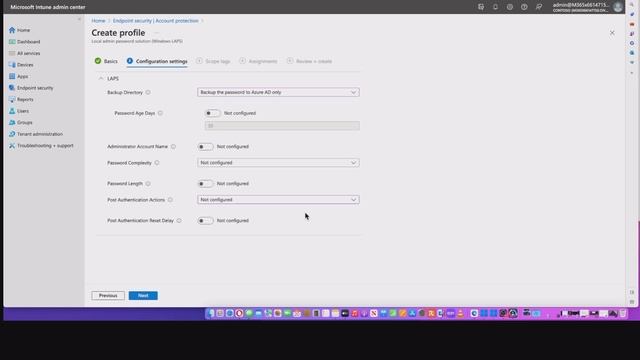
Task: Show info for Post Authentication Actions
Action: [x=170, y=200]
